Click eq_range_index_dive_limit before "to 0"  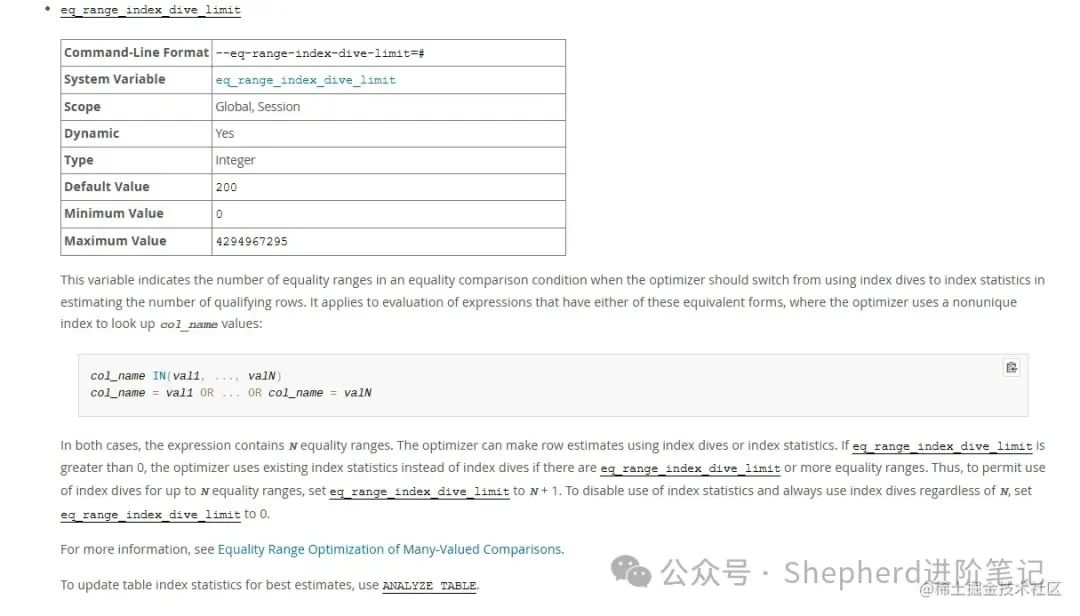pyautogui.click(x=151, y=514)
